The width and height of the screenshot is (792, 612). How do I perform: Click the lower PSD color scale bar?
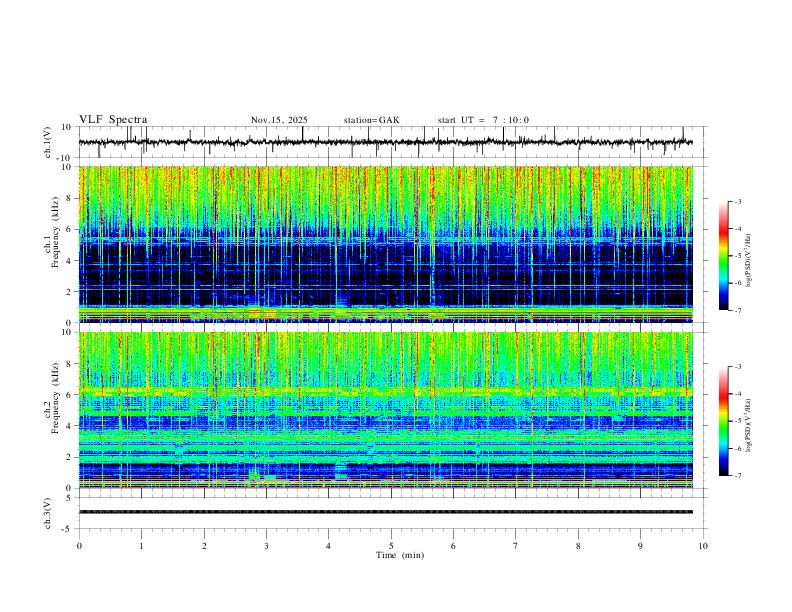coord(723,421)
